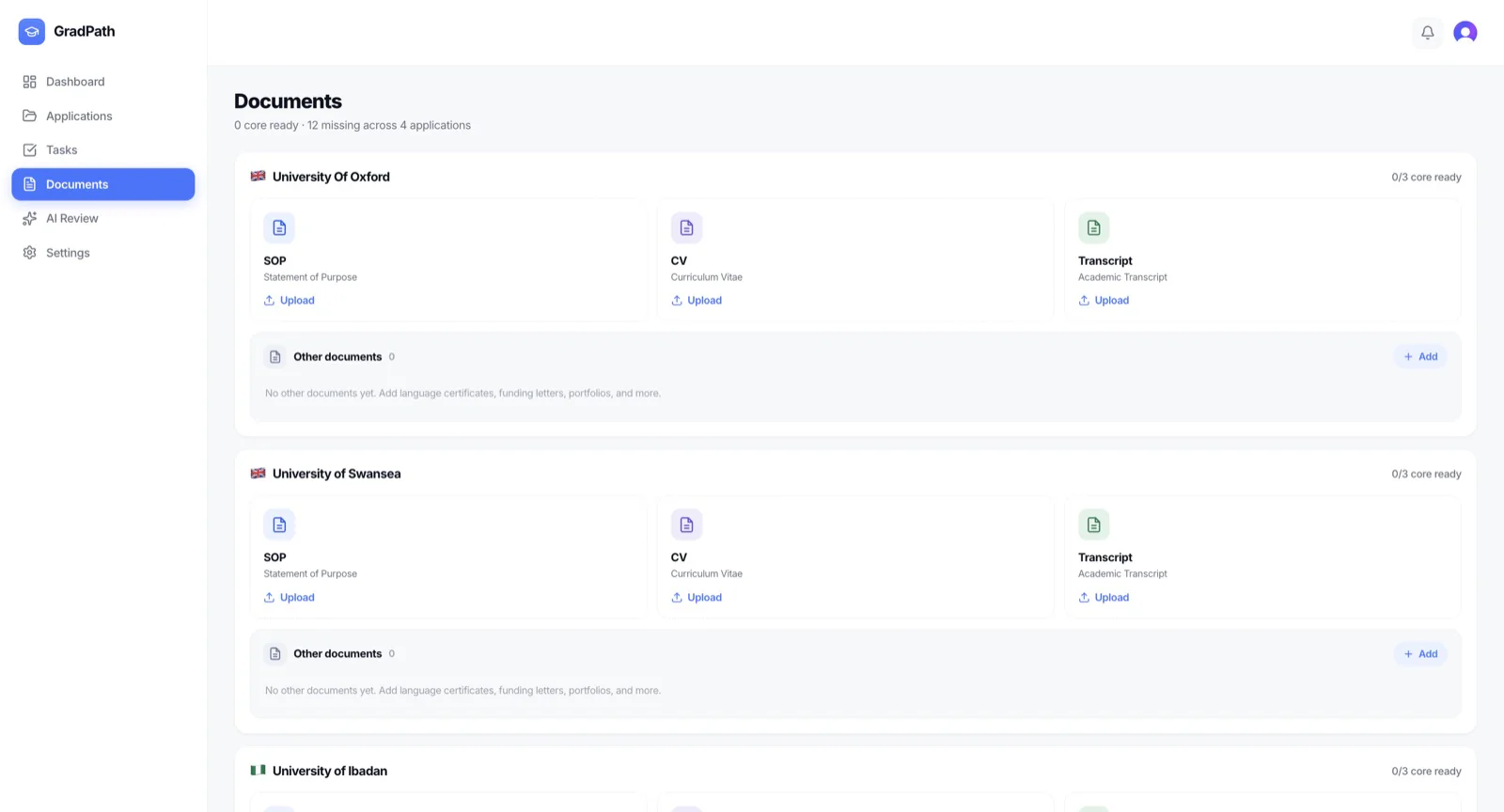Click the 12 missing across 4 applications summary
The height and width of the screenshot is (812, 1504).
[x=389, y=125]
